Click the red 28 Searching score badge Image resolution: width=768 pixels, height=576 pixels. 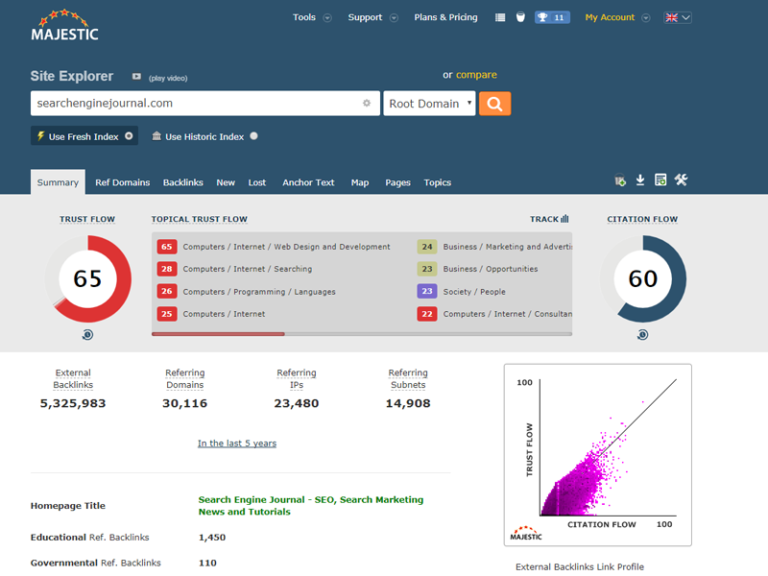tap(167, 269)
